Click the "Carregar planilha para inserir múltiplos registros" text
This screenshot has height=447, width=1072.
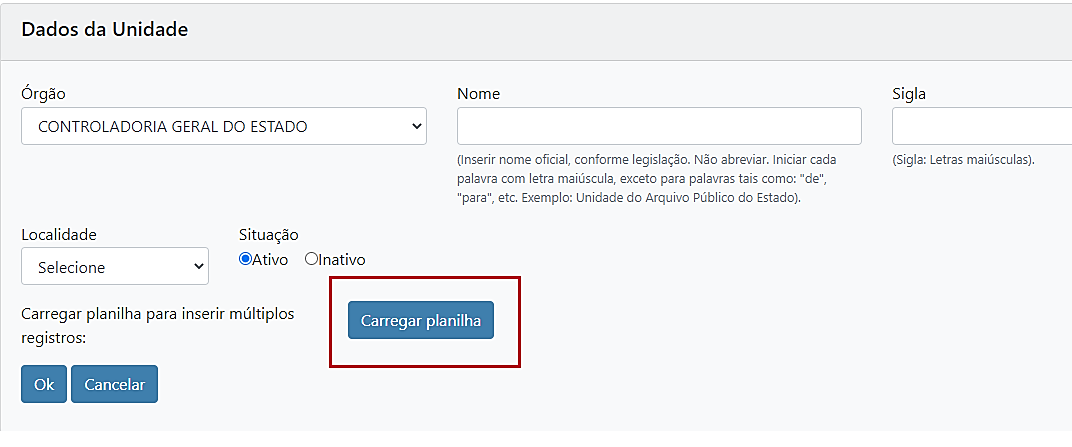pos(158,325)
